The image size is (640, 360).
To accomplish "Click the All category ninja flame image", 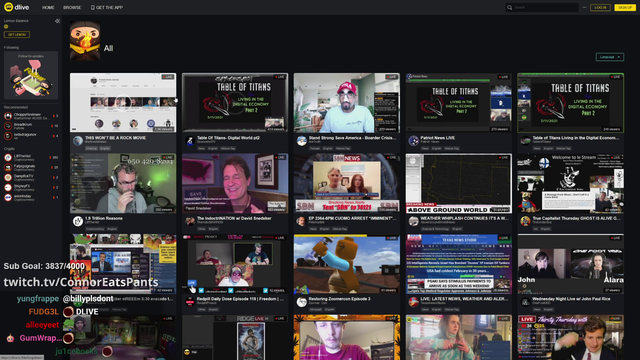I will 85,41.
